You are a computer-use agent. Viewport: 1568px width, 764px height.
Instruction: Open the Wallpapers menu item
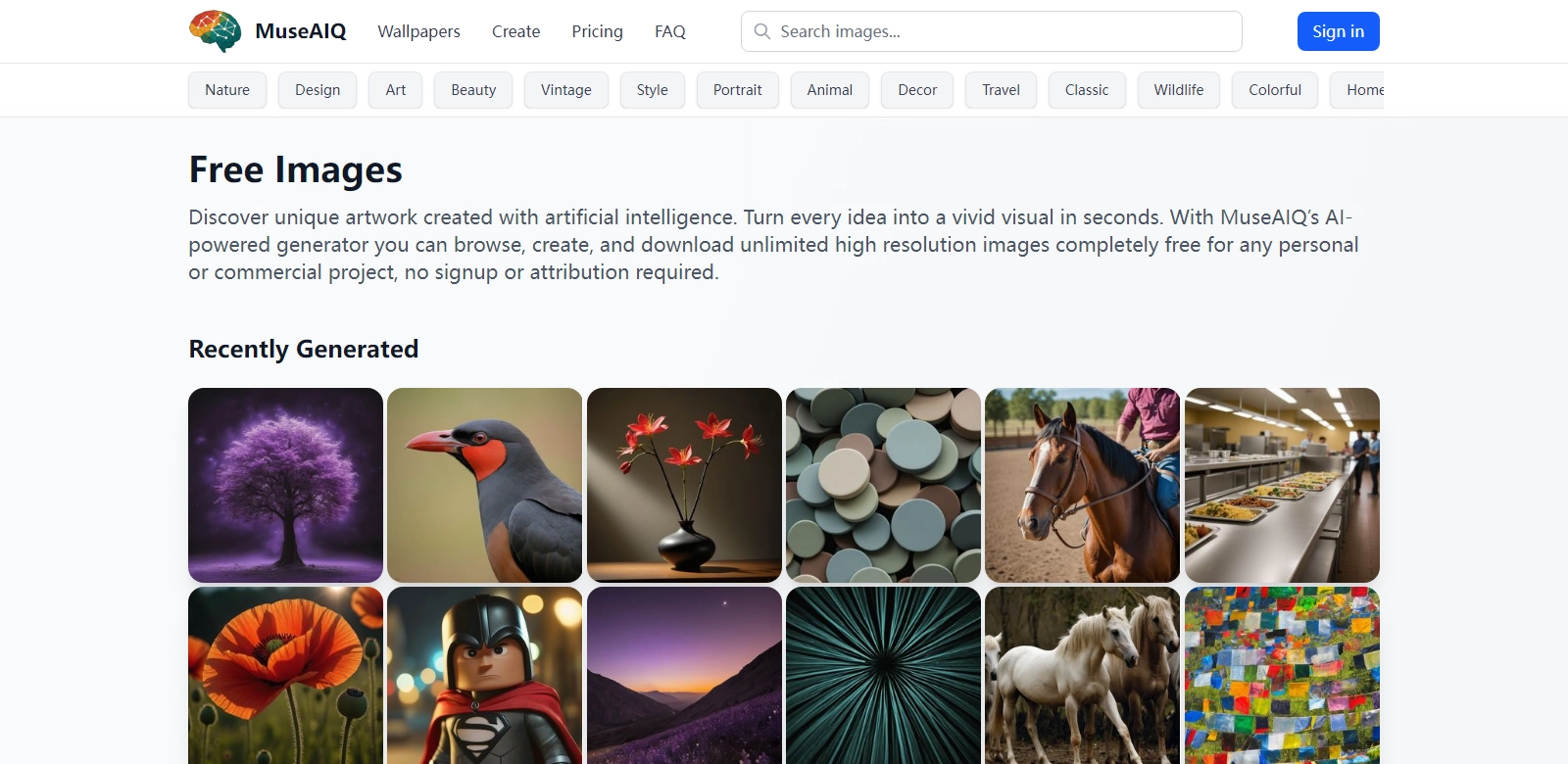coord(418,31)
